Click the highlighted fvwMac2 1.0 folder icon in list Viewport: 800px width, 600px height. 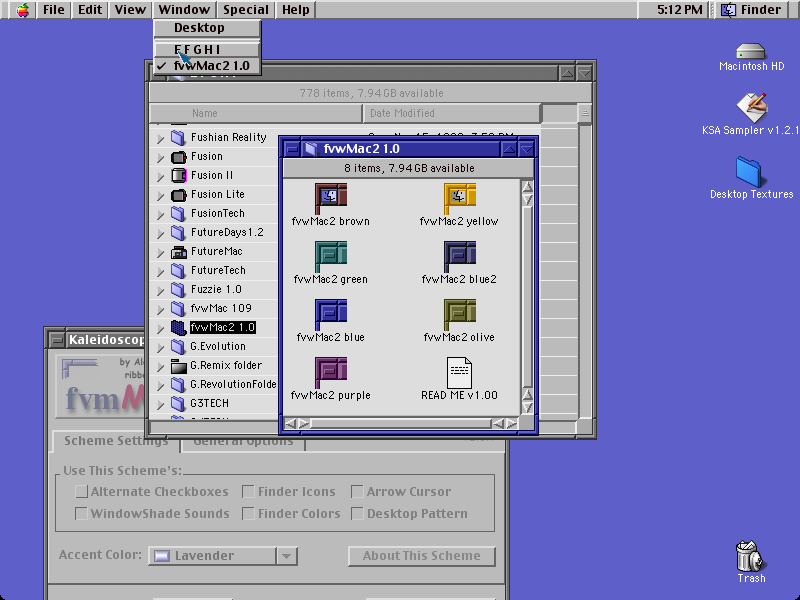pyautogui.click(x=178, y=328)
